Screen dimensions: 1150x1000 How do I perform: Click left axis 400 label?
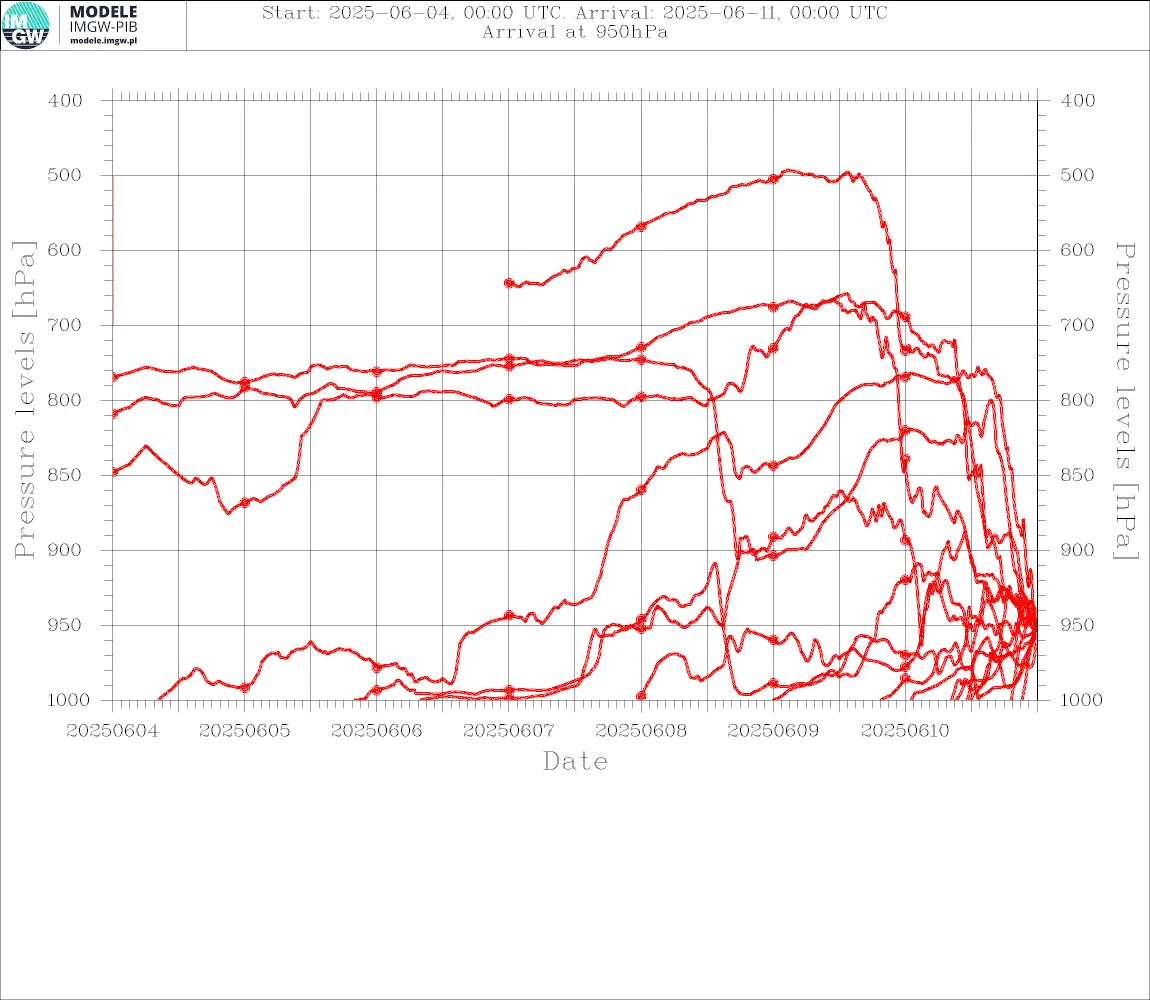point(65,101)
